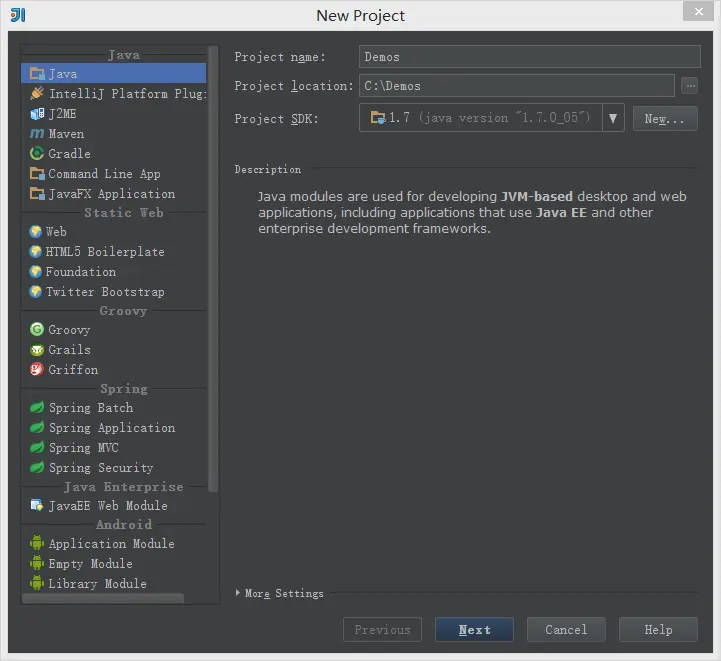The height and width of the screenshot is (661, 721).
Task: Click the Android Library Module robot icon
Action: (x=37, y=583)
